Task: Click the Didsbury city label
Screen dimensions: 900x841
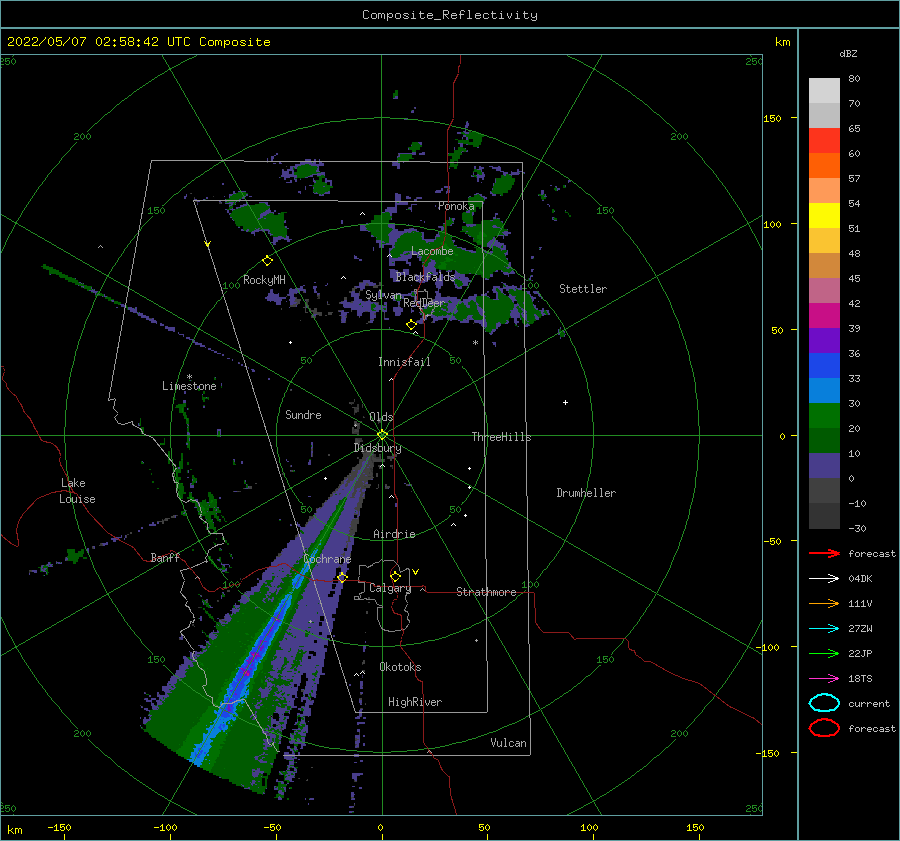Action: coord(377,448)
